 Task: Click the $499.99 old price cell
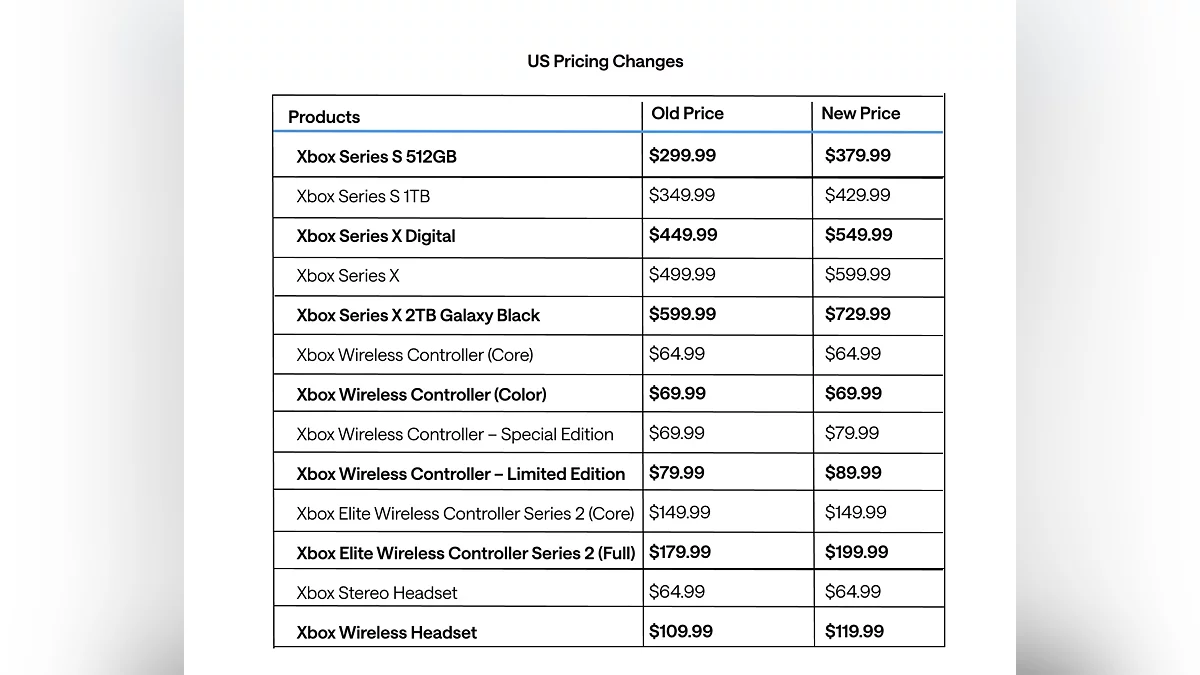[682, 274]
